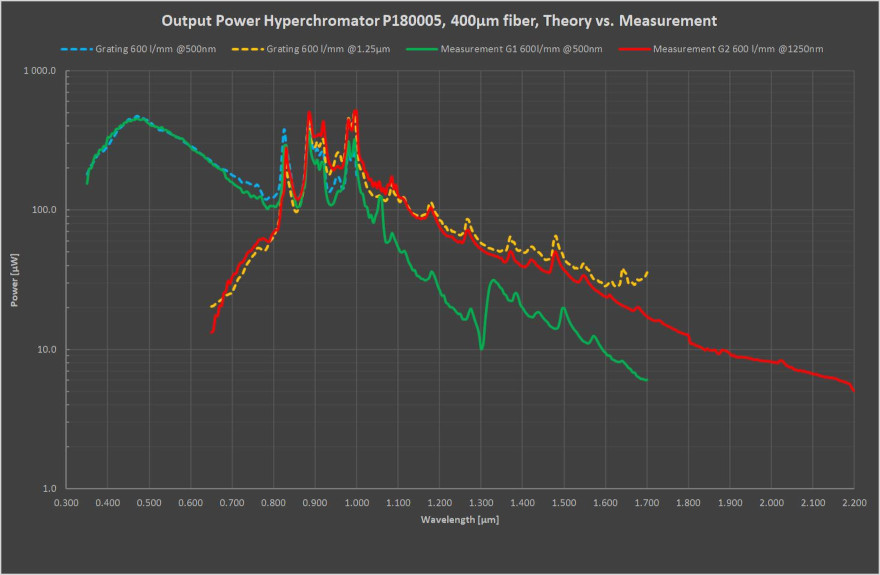Click the x-axis label '1.200'
The image size is (880, 575).
point(439,503)
